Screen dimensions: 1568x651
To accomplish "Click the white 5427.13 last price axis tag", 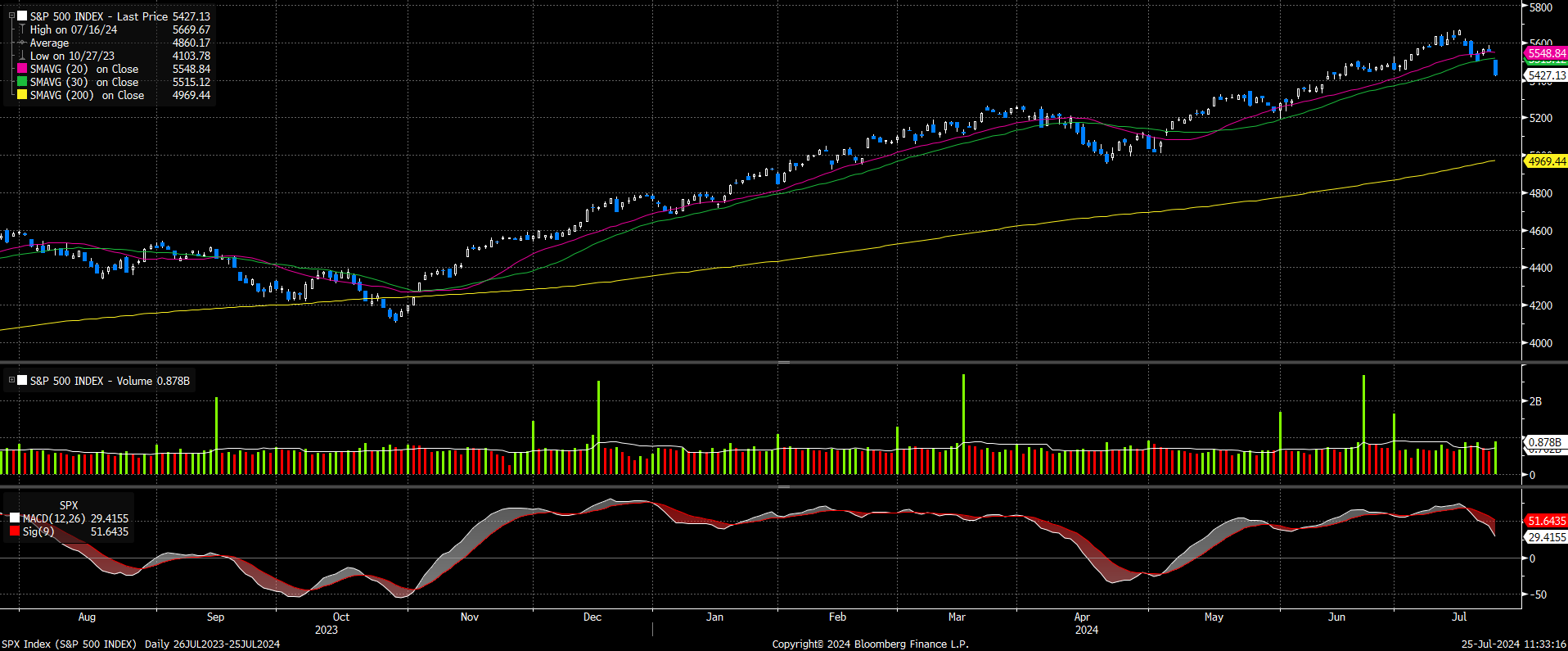I will [x=1546, y=75].
